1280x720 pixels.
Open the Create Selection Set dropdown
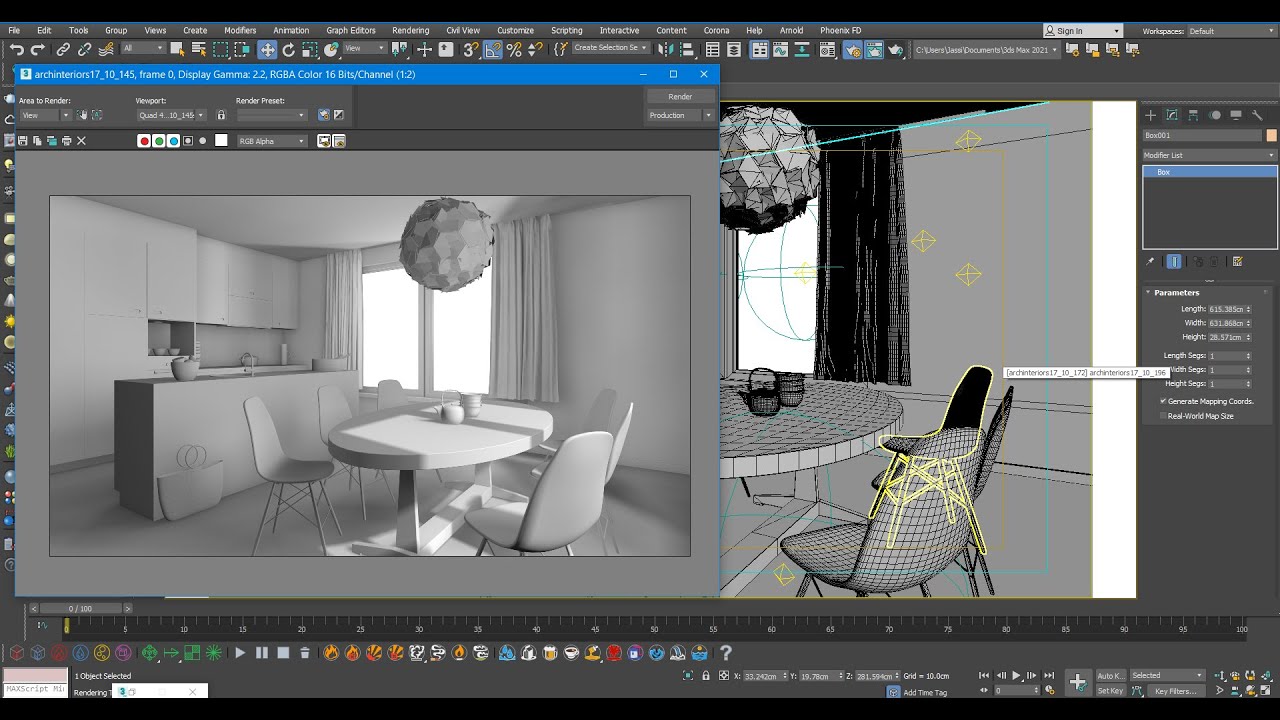[609, 48]
